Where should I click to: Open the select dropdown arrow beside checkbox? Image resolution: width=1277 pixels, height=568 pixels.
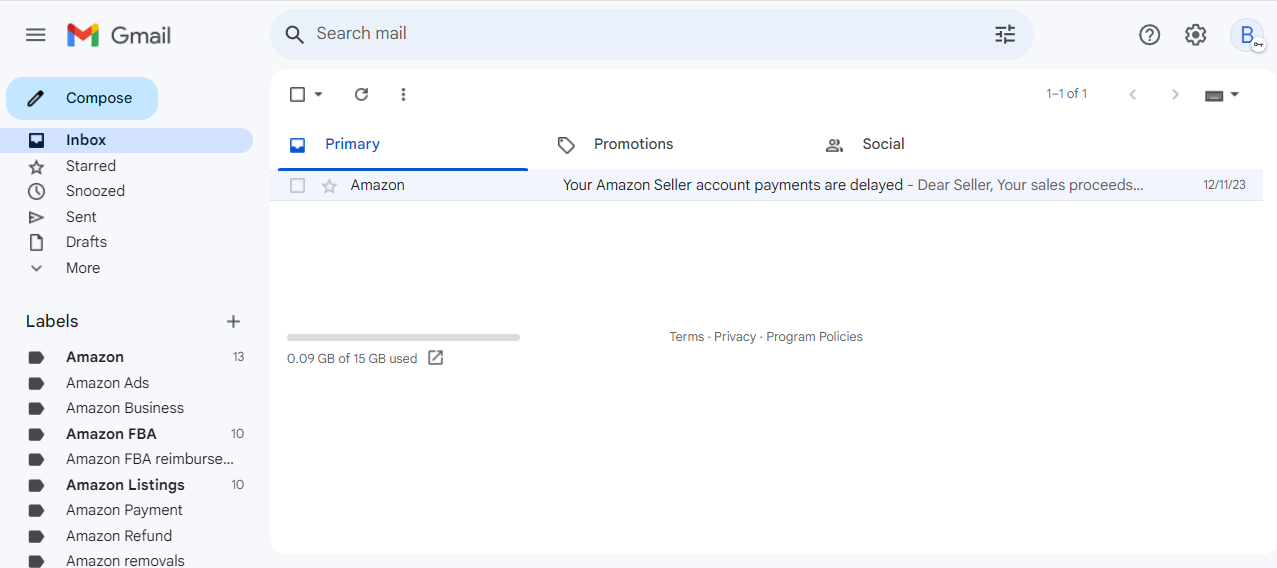[319, 94]
